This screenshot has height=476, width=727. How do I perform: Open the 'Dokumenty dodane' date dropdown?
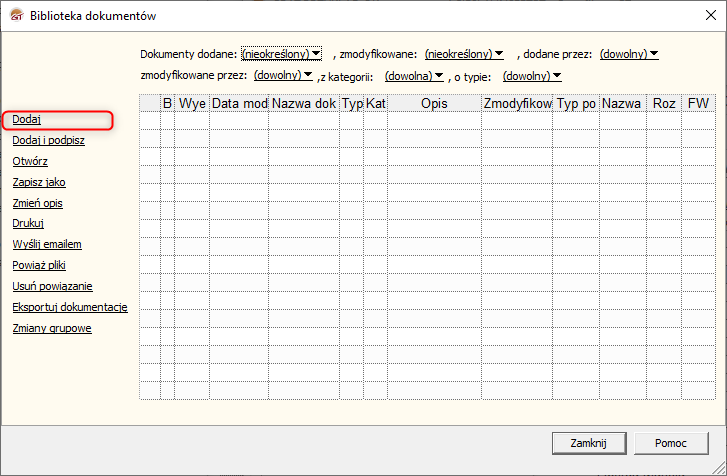(x=281, y=53)
